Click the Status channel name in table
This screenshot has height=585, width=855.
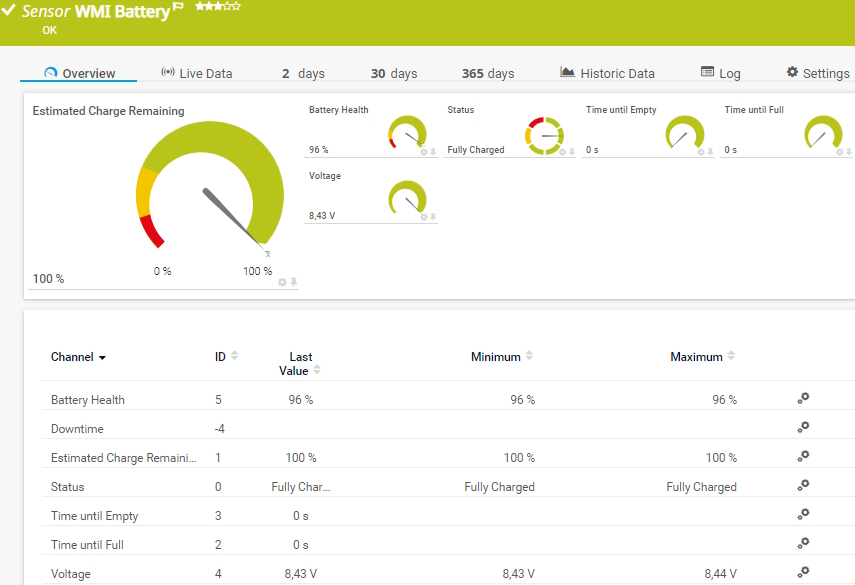coord(68,486)
